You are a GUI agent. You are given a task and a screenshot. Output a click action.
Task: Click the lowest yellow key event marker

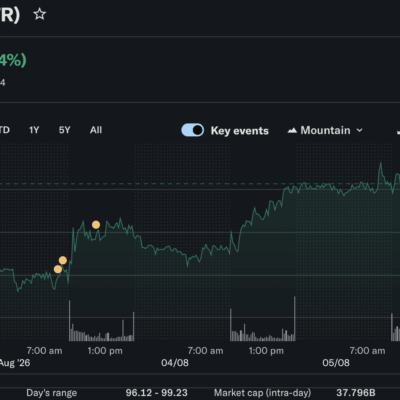point(58,269)
